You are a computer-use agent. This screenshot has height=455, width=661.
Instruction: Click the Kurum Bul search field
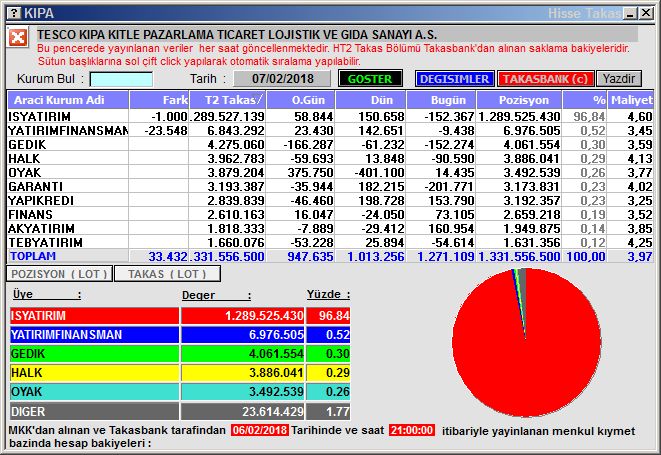[x=121, y=79]
